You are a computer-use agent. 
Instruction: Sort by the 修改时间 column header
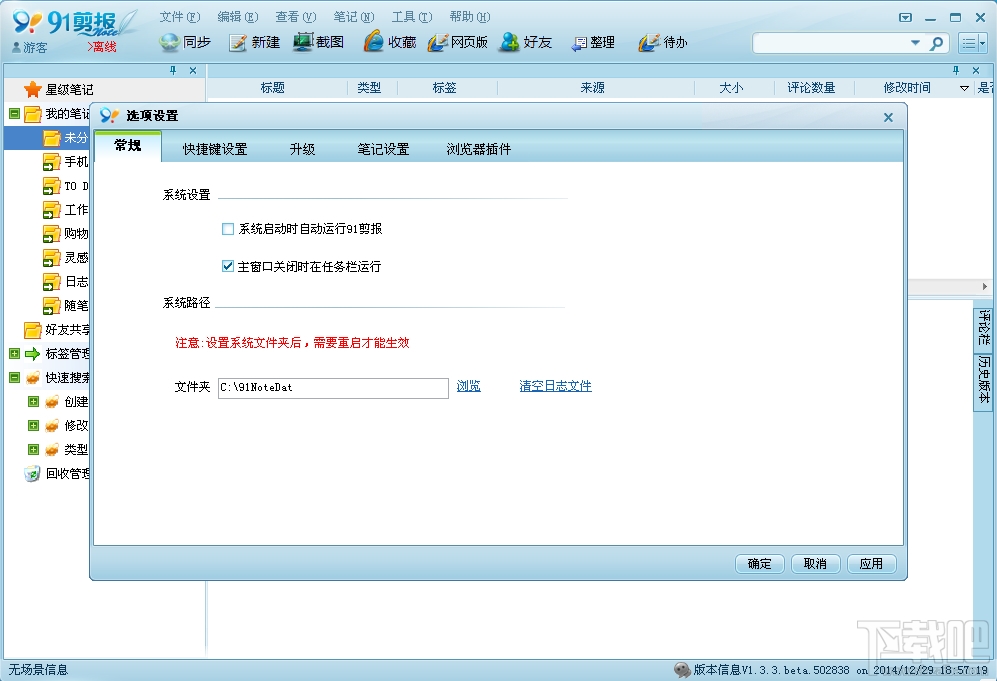pos(907,88)
